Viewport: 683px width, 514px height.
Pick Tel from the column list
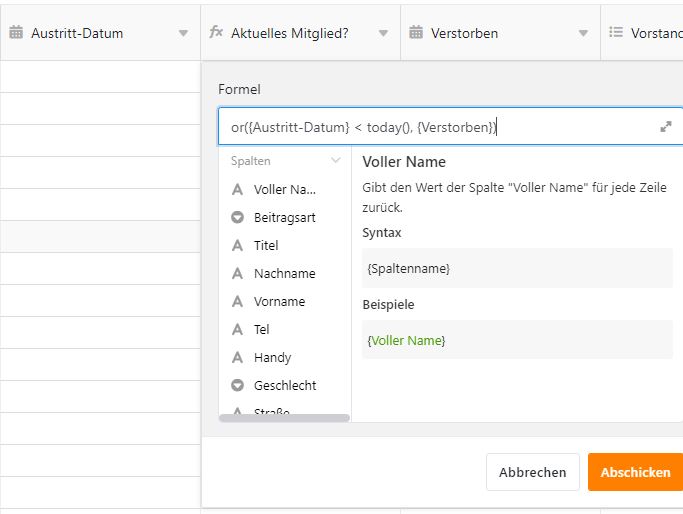(x=262, y=329)
